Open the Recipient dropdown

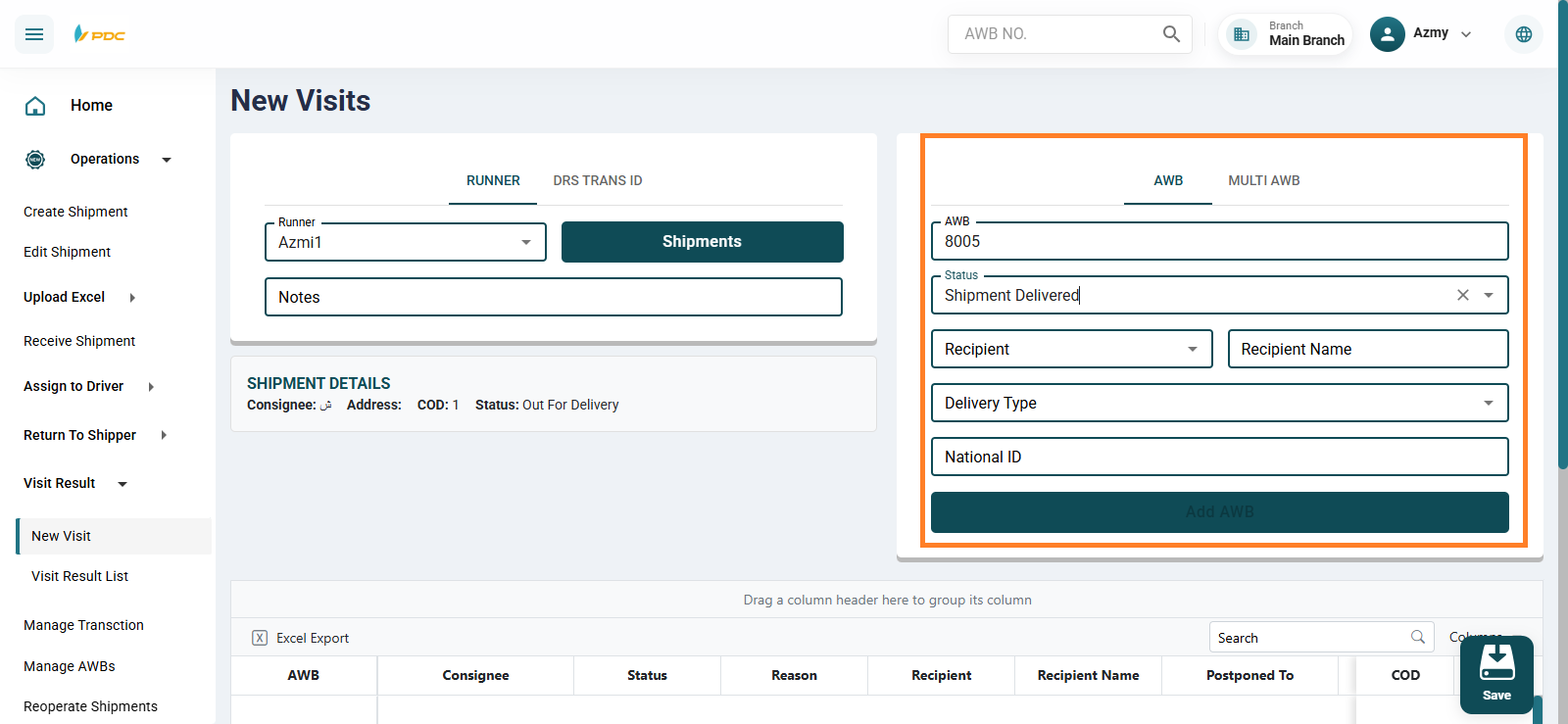(1192, 349)
